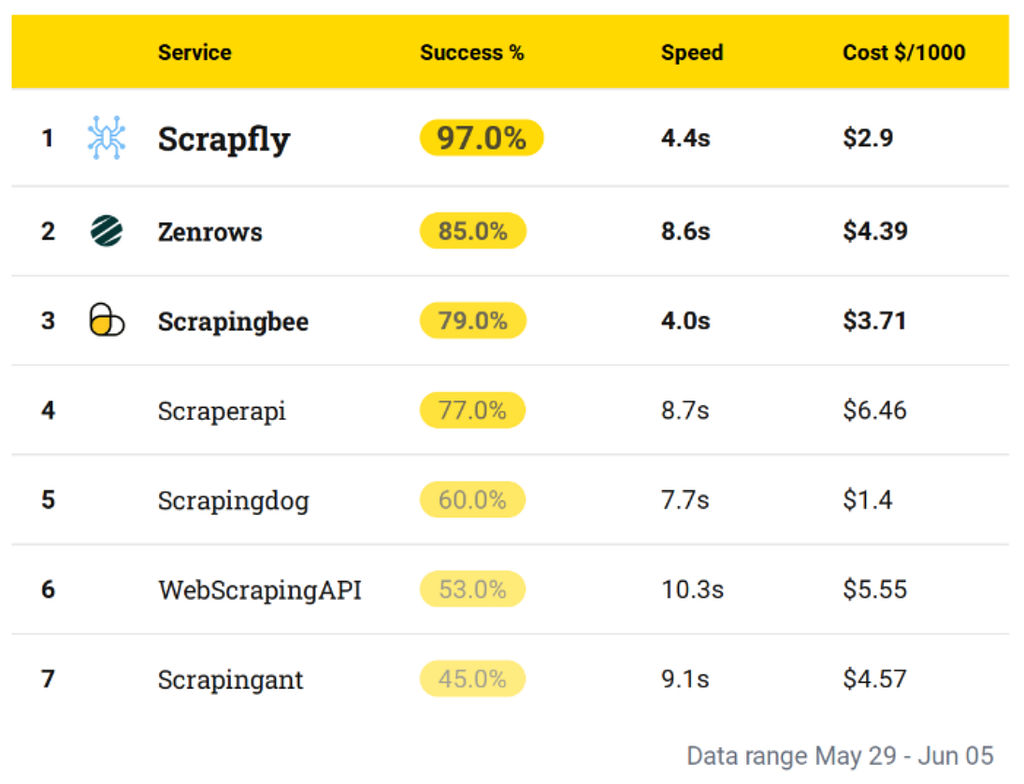Select the Scrapingdog service name
The height and width of the screenshot is (784, 1024).
233,501
